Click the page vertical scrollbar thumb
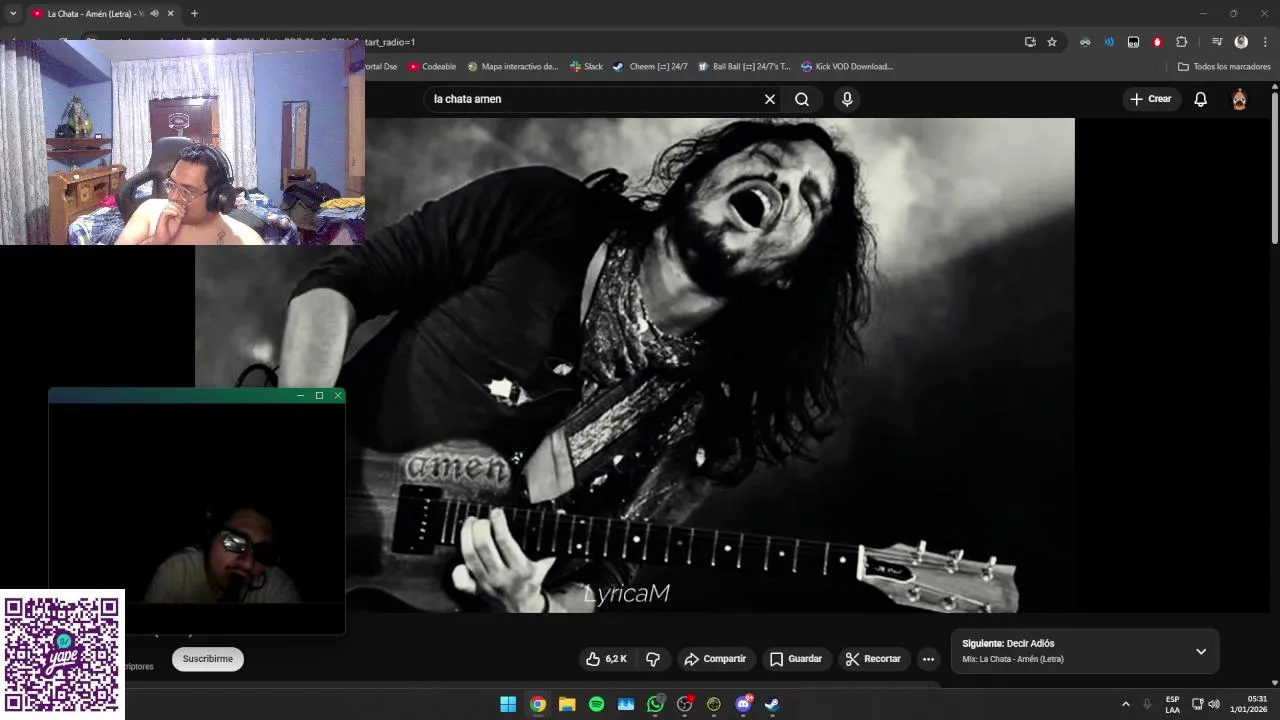 coord(1274,168)
